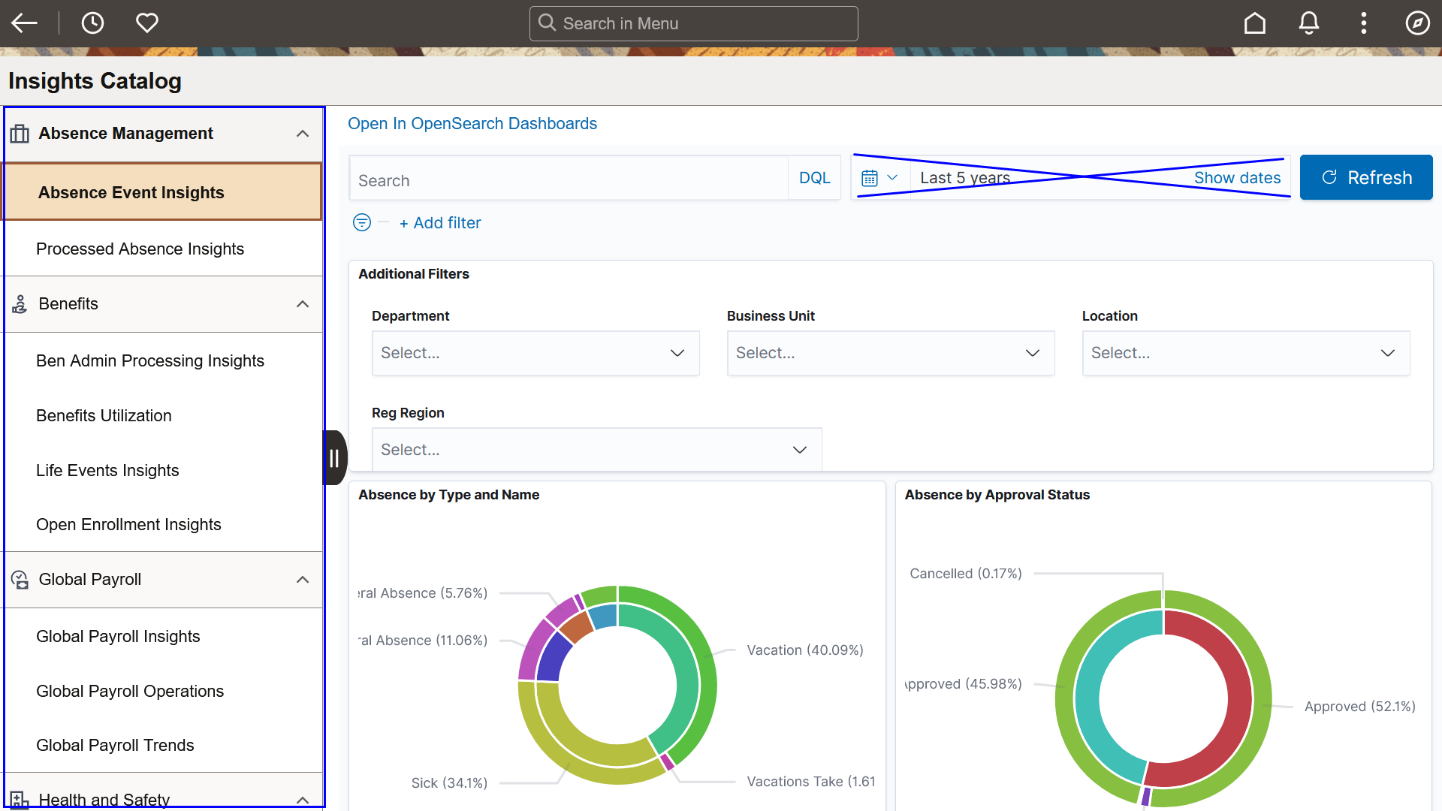The height and width of the screenshot is (811, 1442).
Task: Open the Reg Region dropdown
Action: 597,450
